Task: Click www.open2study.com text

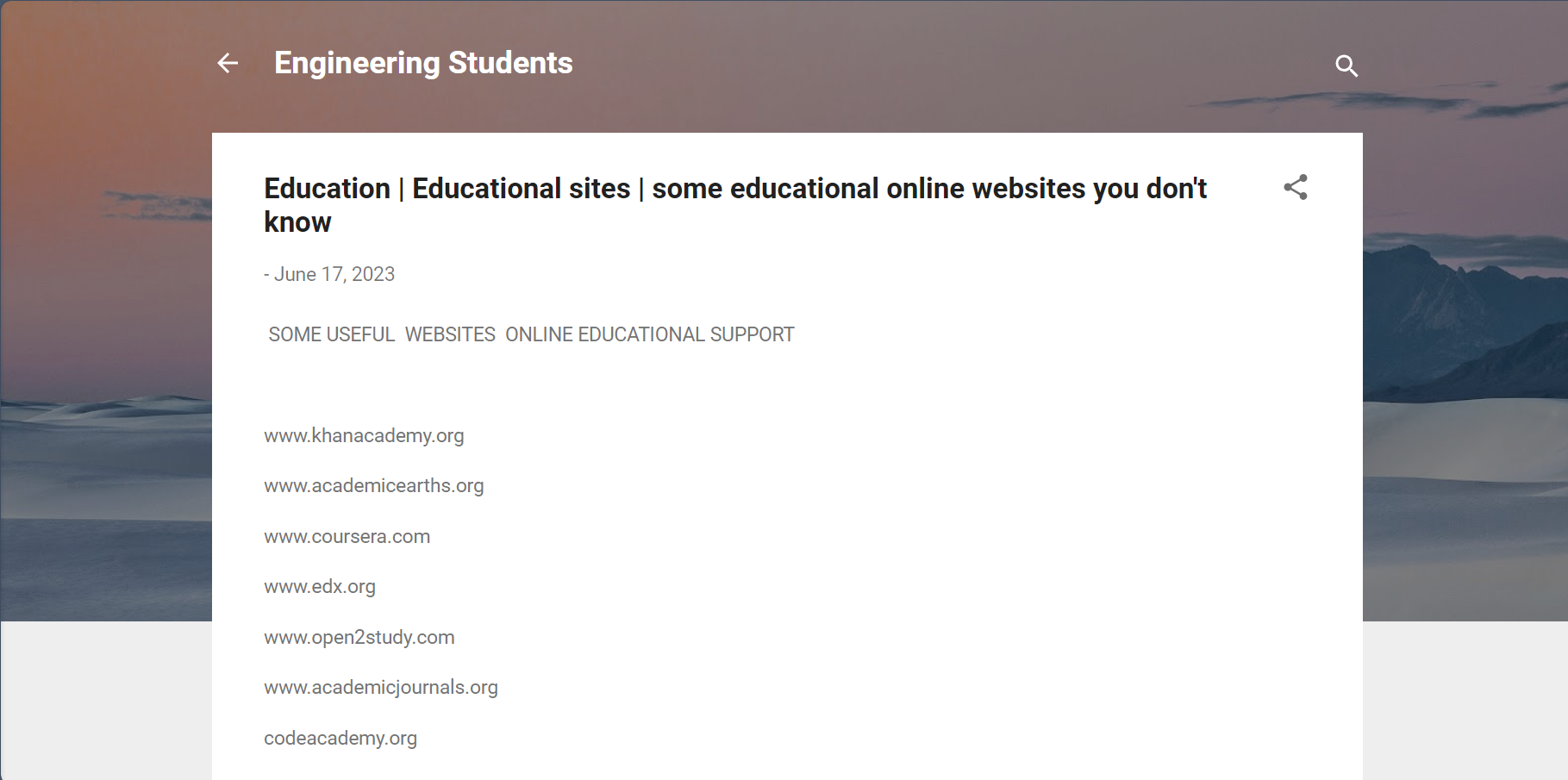Action: (x=359, y=637)
